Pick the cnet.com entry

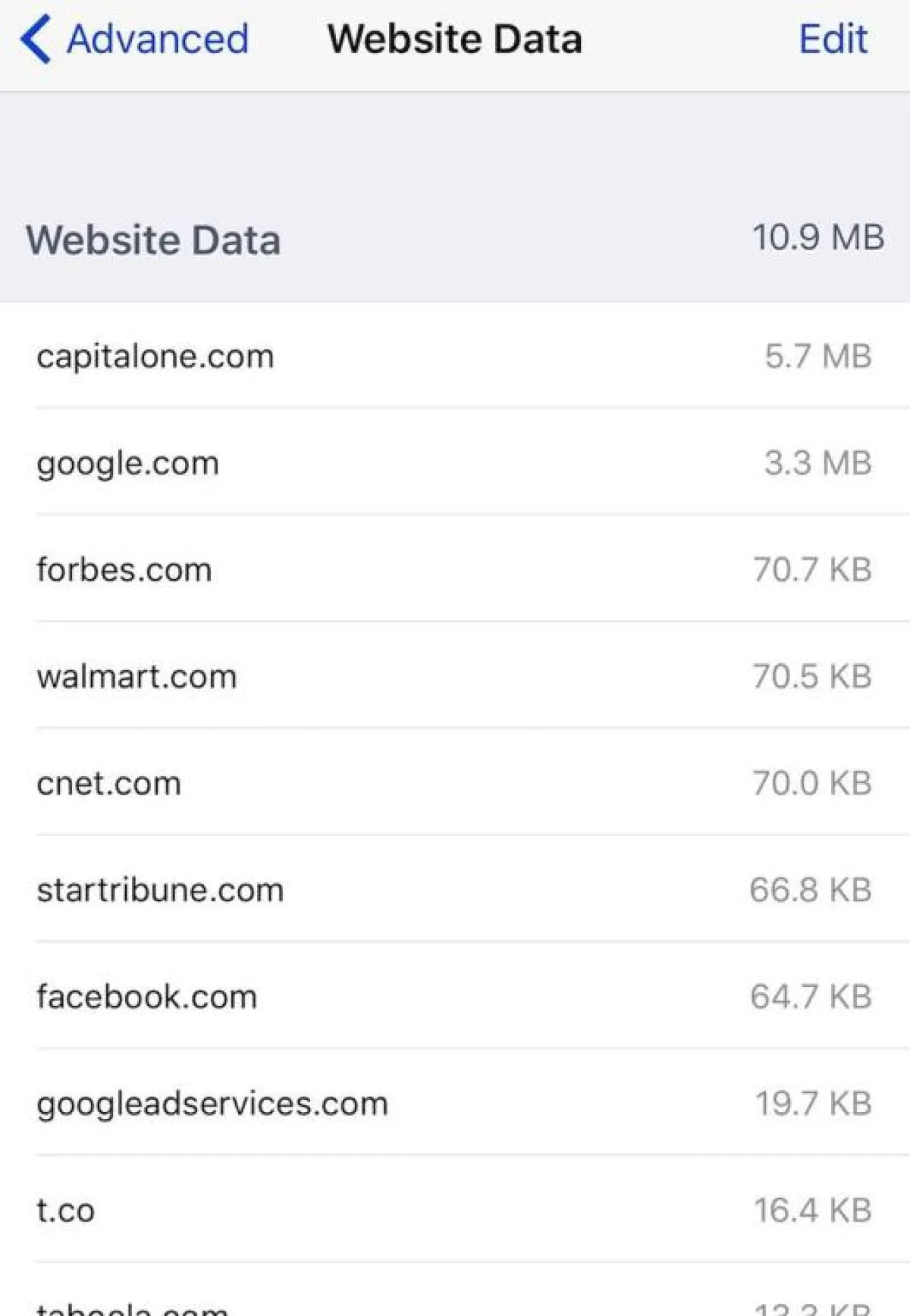click(x=109, y=784)
